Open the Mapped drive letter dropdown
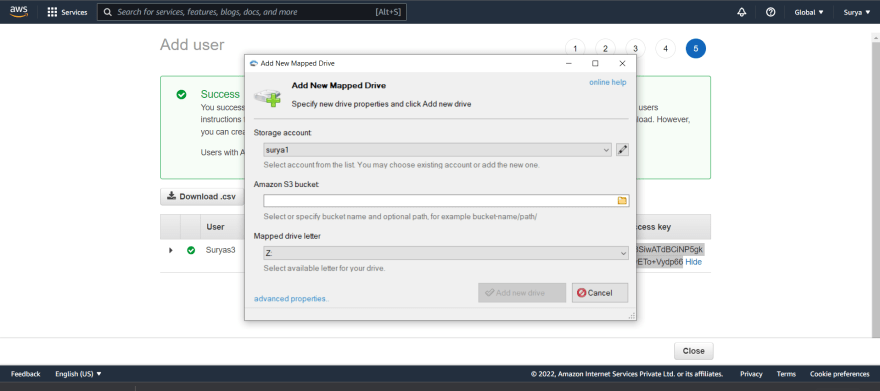The image size is (880, 391). coord(446,254)
